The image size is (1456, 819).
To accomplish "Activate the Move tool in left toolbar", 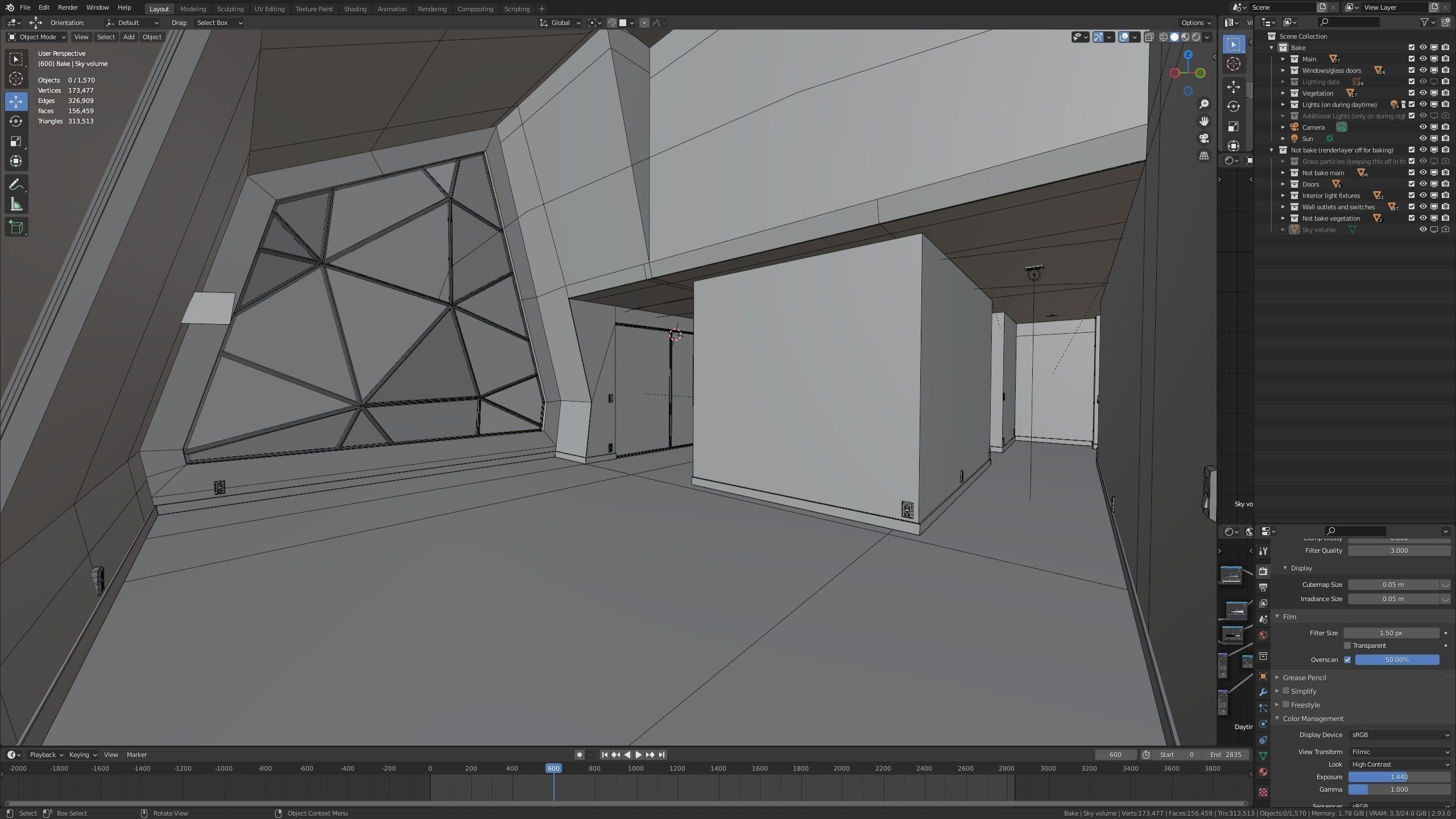I will pyautogui.click(x=16, y=101).
